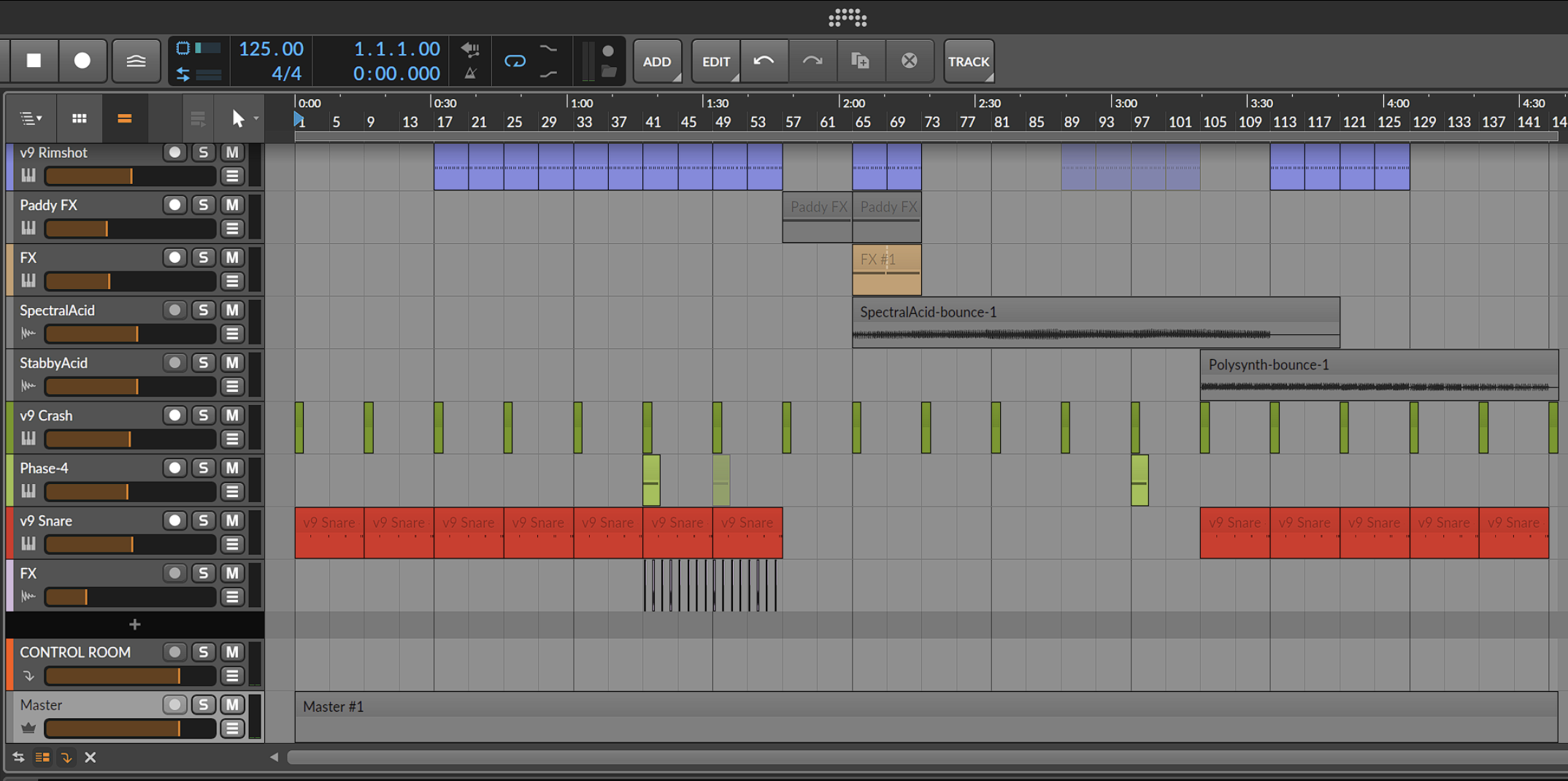Click the effect track icon on CONTROL ROOM

point(28,676)
